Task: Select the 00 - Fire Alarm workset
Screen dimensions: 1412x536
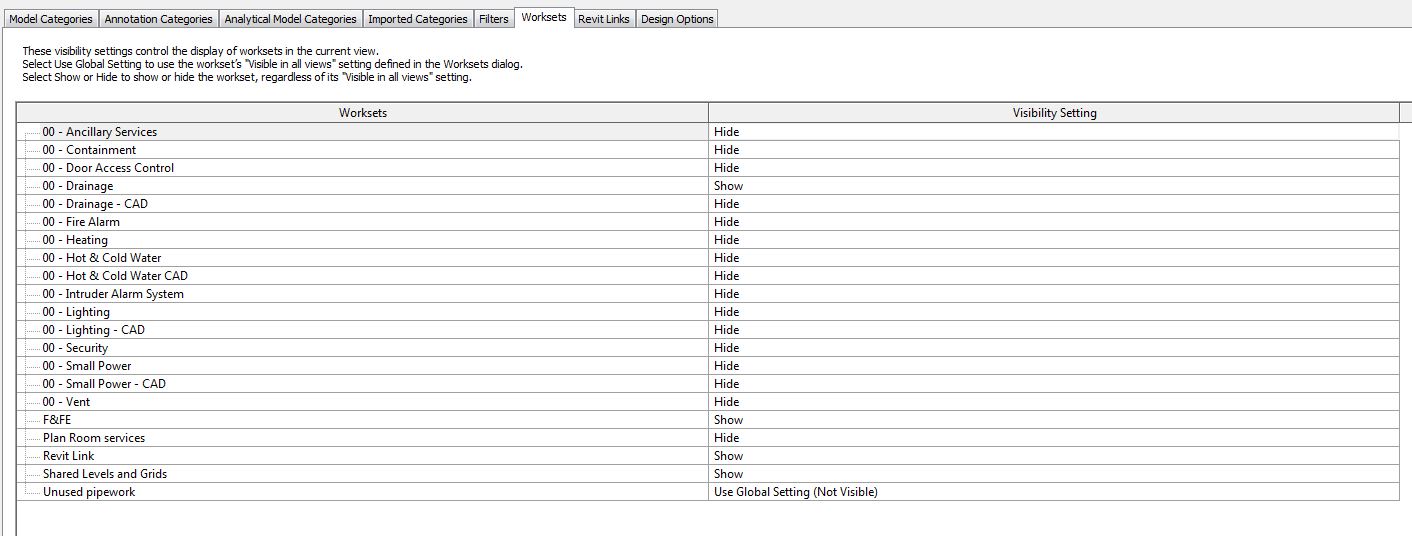Action: point(81,222)
